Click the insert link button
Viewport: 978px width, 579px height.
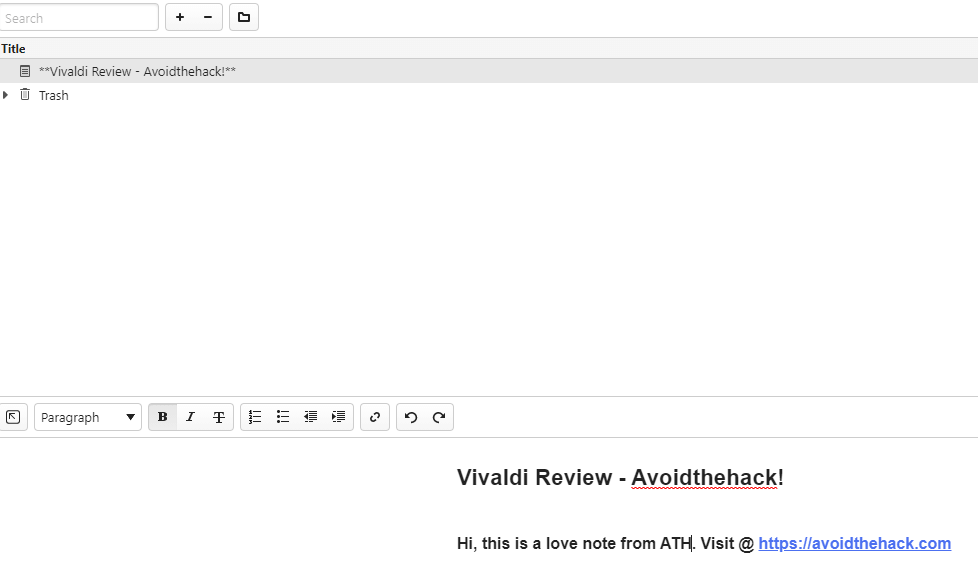375,417
